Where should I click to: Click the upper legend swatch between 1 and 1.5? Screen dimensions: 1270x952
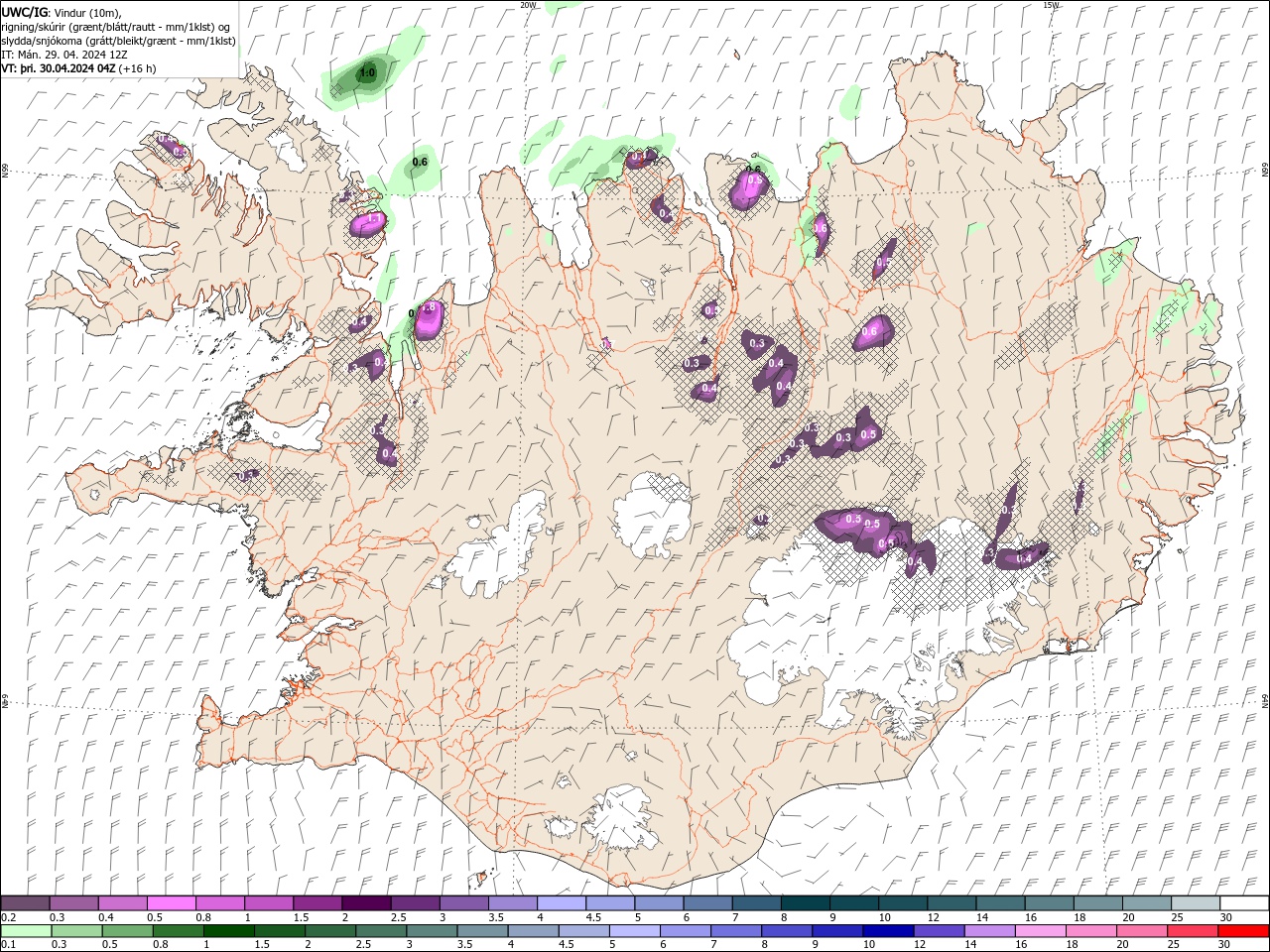269,903
